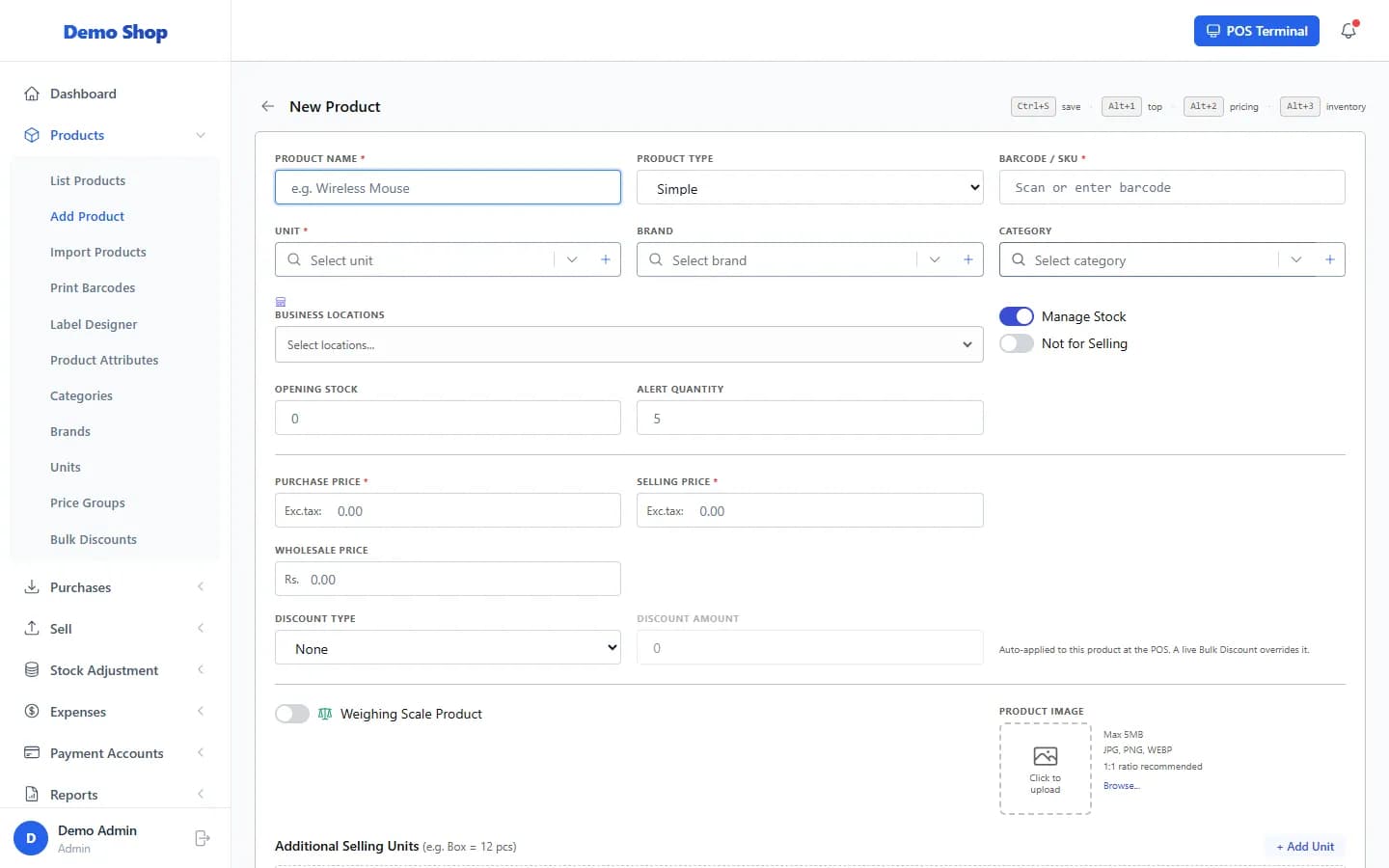Disable the Manage Stock switch

(1017, 316)
